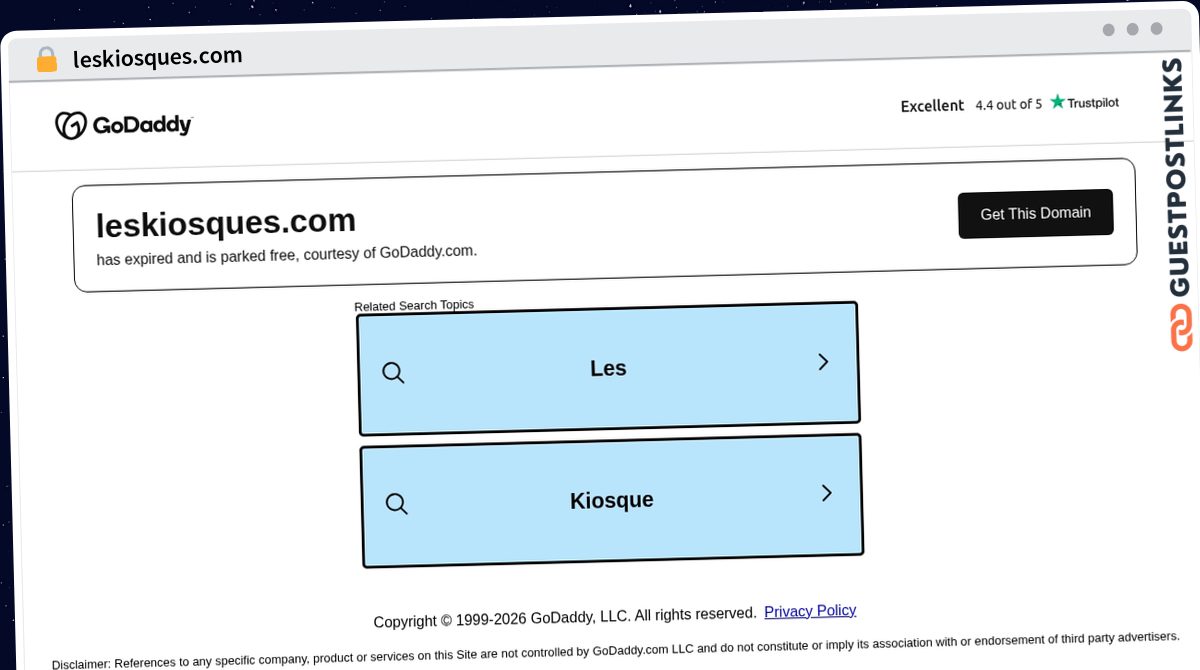Image resolution: width=1200 pixels, height=670 pixels.
Task: Click the Get This Domain button
Action: [x=1035, y=213]
